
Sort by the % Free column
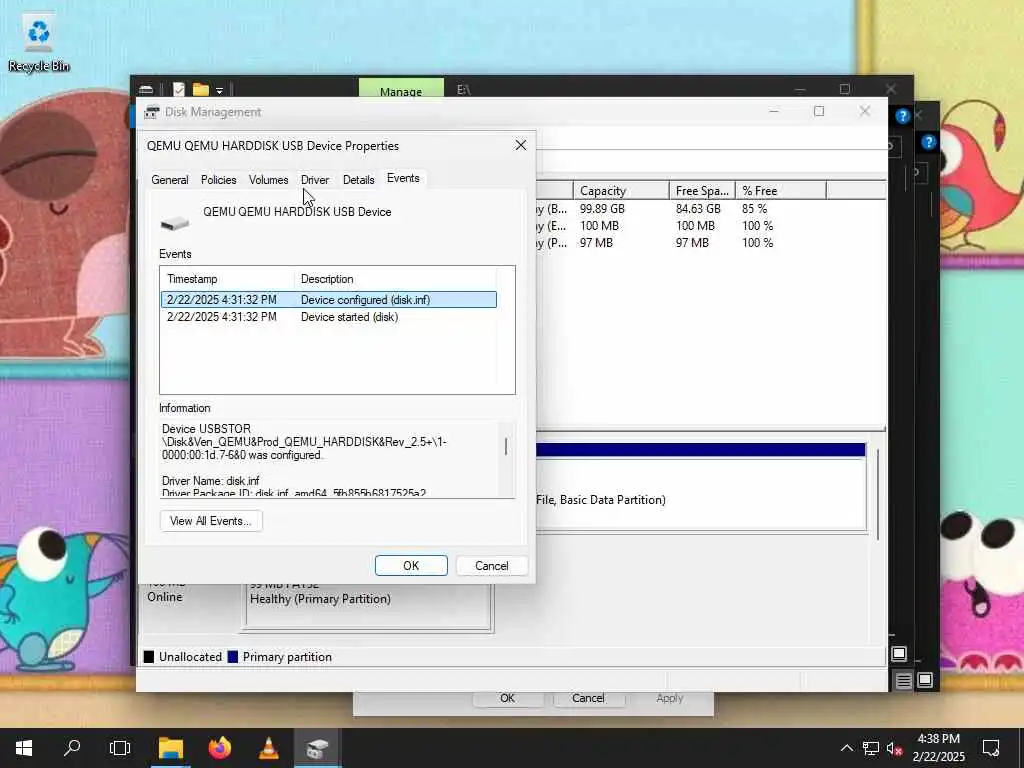[780, 191]
